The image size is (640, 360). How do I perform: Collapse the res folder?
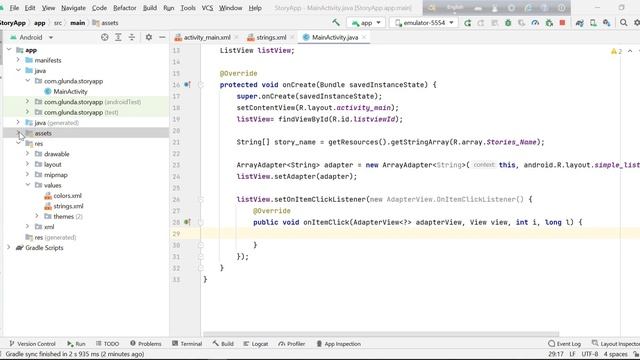pyautogui.click(x=18, y=143)
